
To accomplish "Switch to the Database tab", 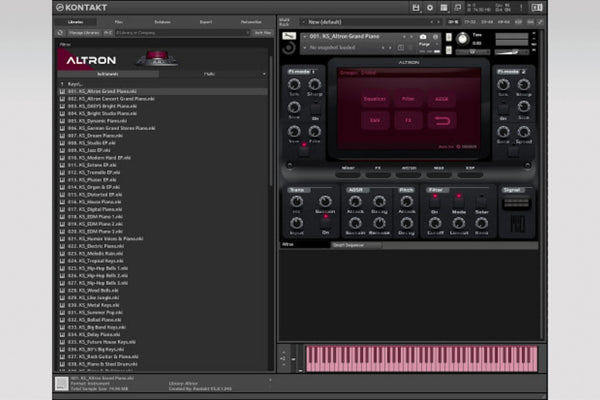I will (162, 22).
